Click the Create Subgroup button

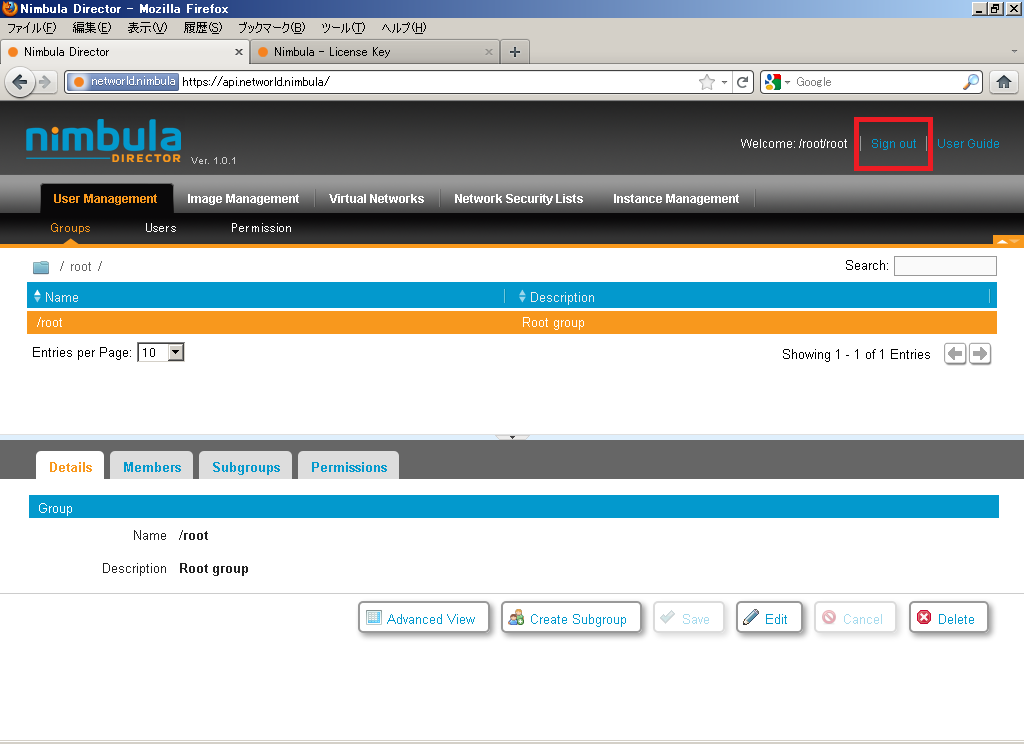tap(571, 618)
